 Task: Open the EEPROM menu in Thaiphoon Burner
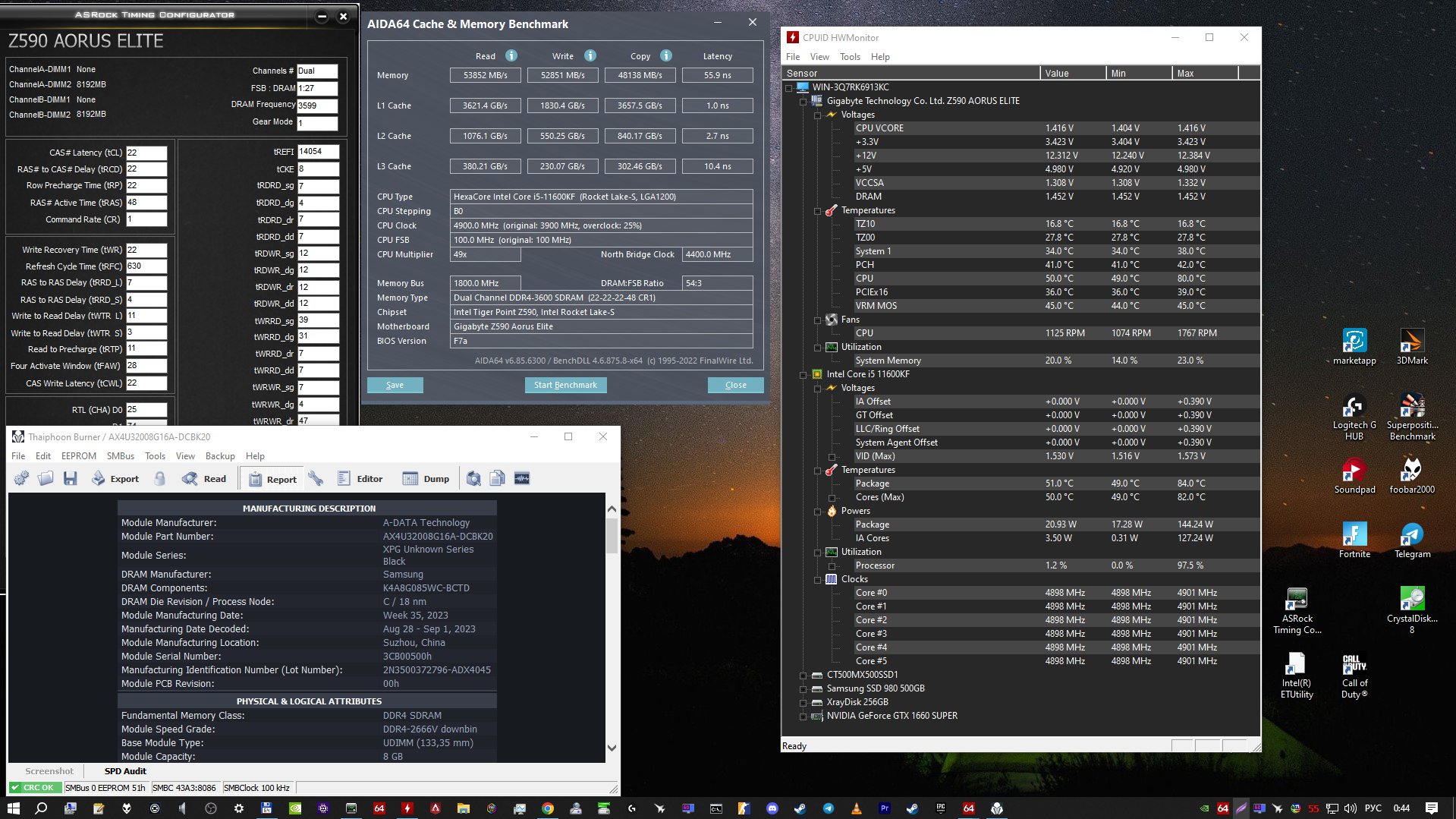pyautogui.click(x=79, y=456)
